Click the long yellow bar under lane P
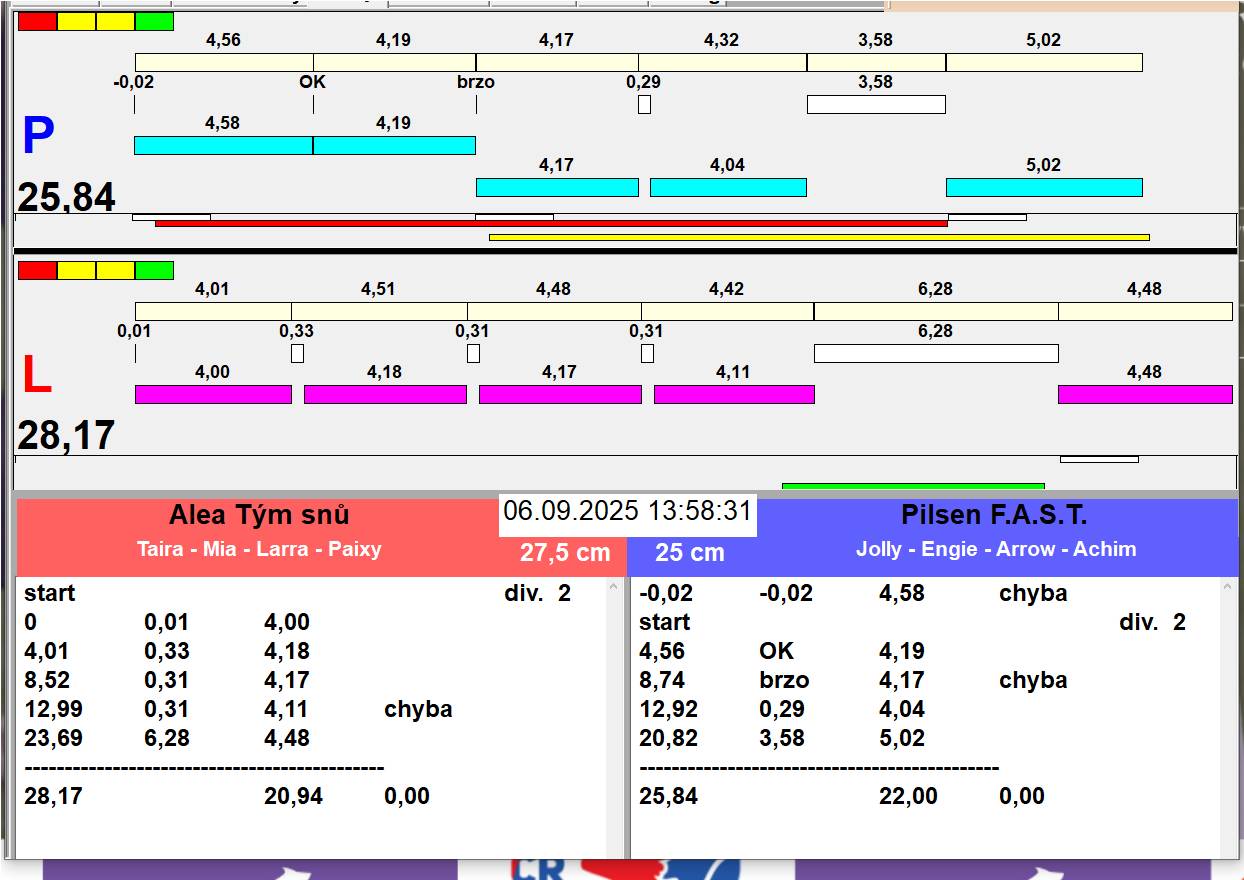Image resolution: width=1244 pixels, height=880 pixels. 819,237
